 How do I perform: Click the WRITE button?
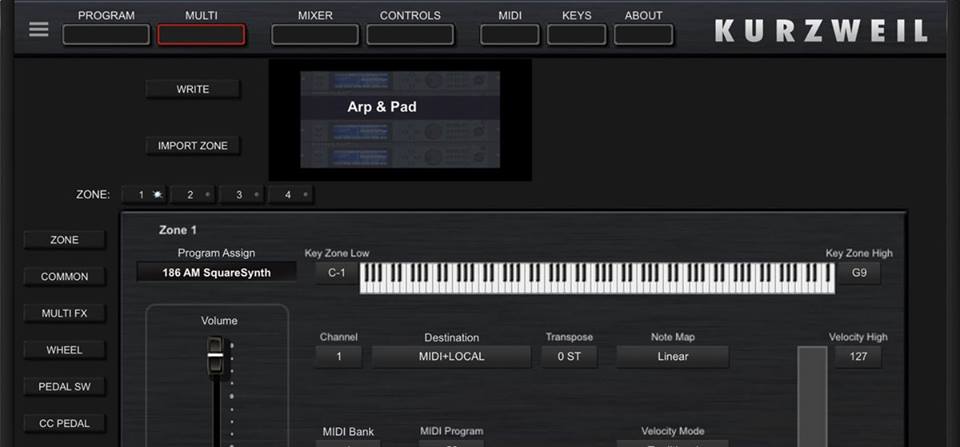(x=193, y=89)
